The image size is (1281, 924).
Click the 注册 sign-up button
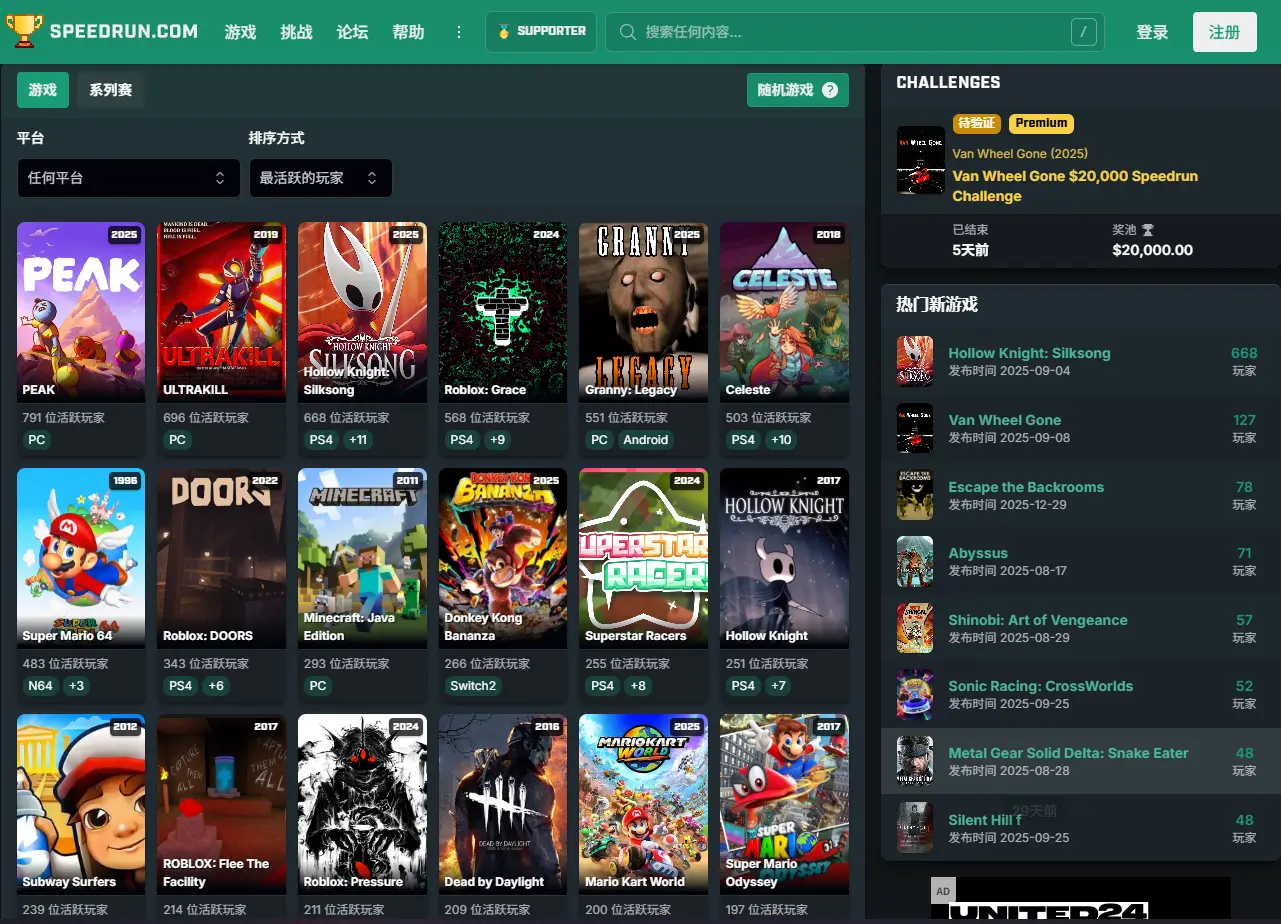1224,32
